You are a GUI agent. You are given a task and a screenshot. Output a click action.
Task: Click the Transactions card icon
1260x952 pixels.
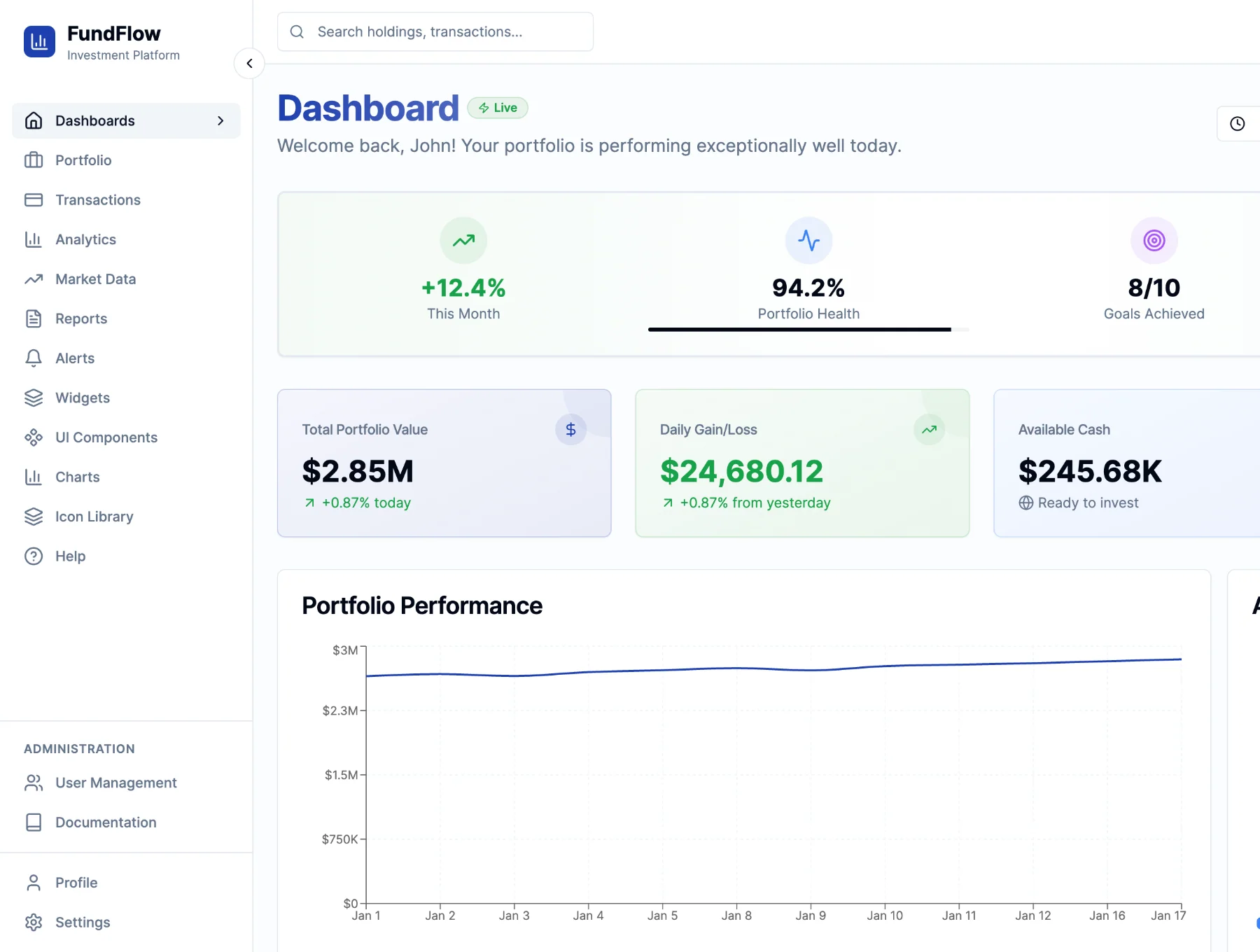tap(34, 200)
